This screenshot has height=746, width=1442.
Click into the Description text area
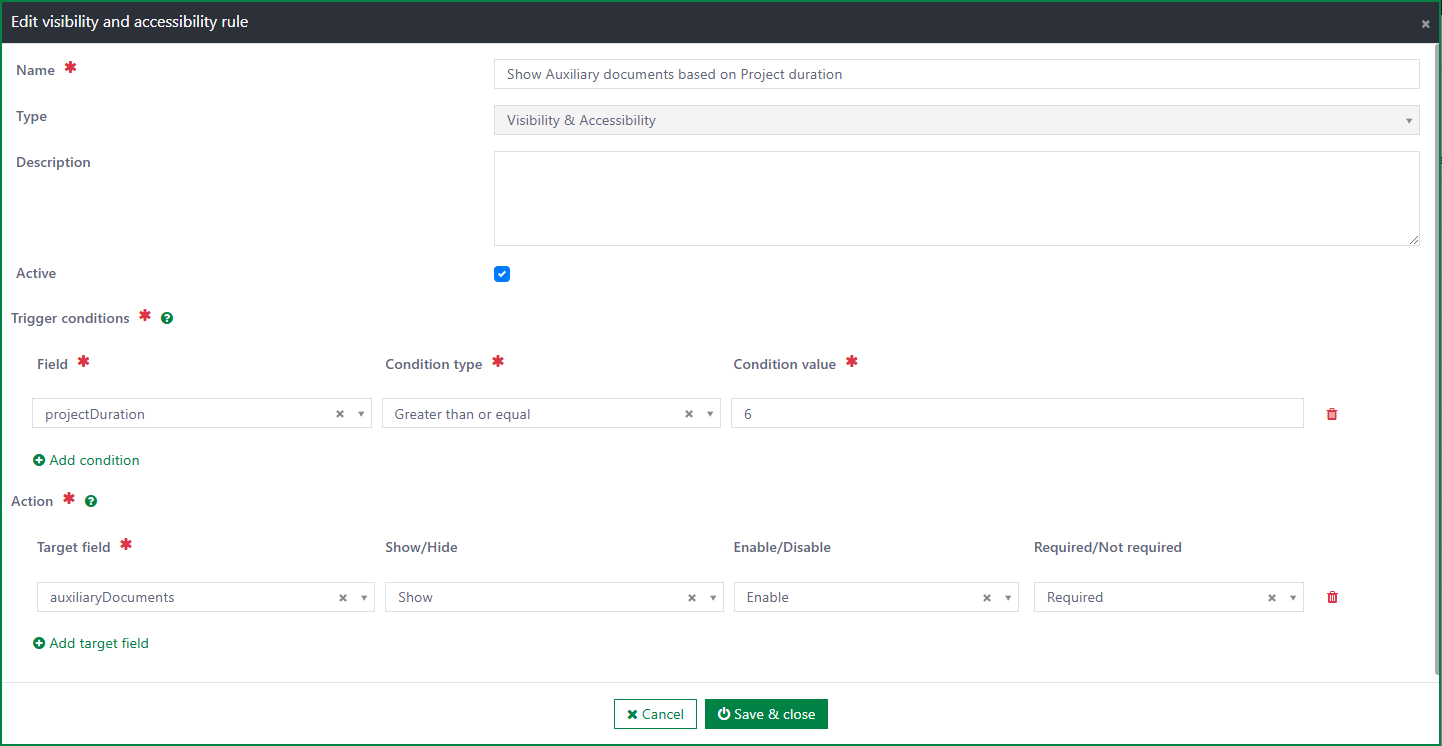957,198
